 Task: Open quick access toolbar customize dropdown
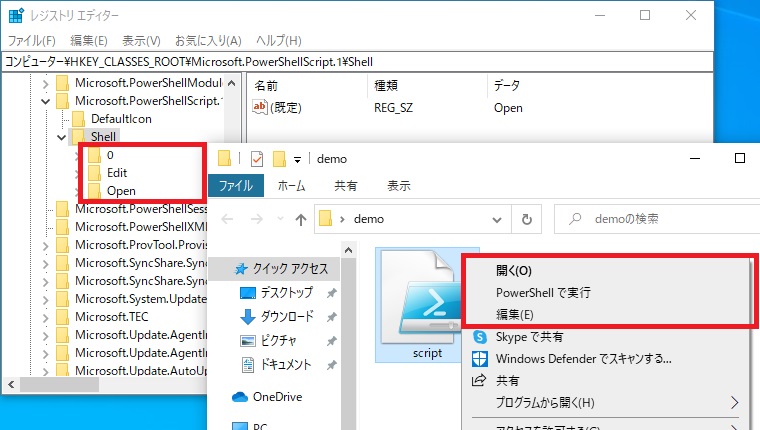click(297, 159)
